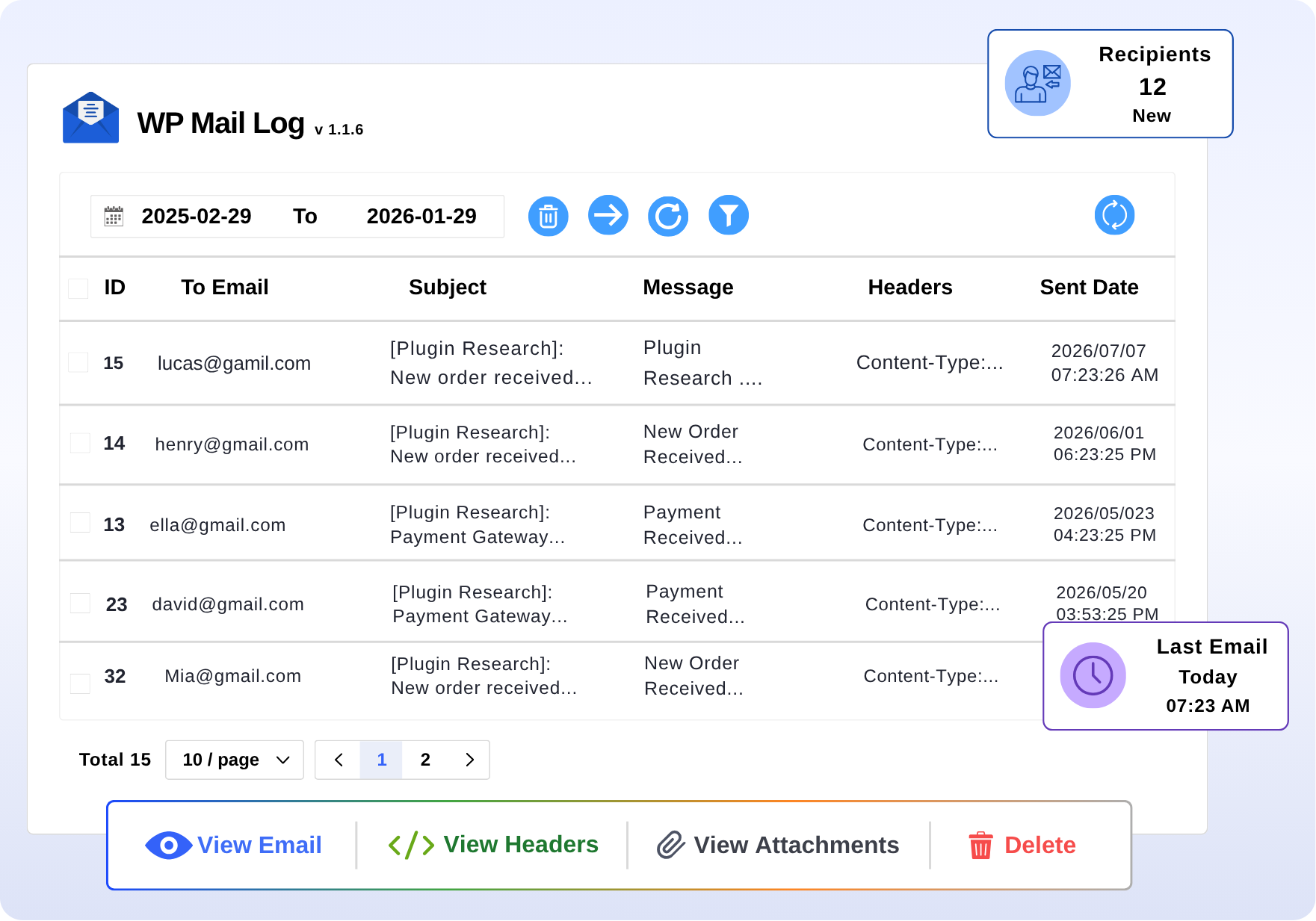Click the version v 1.1.6 label
The width and height of the screenshot is (1316, 921).
(x=339, y=130)
